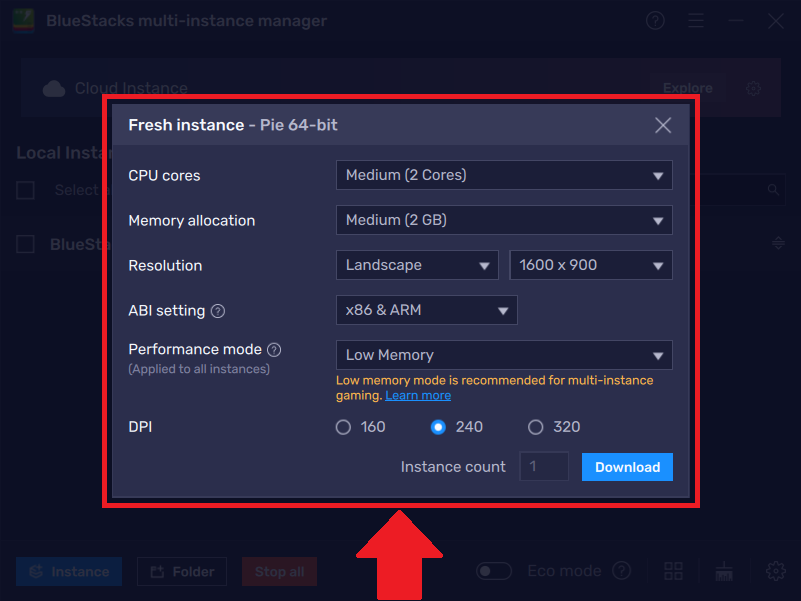Click the instance search field
The height and width of the screenshot is (601, 801).
737,190
